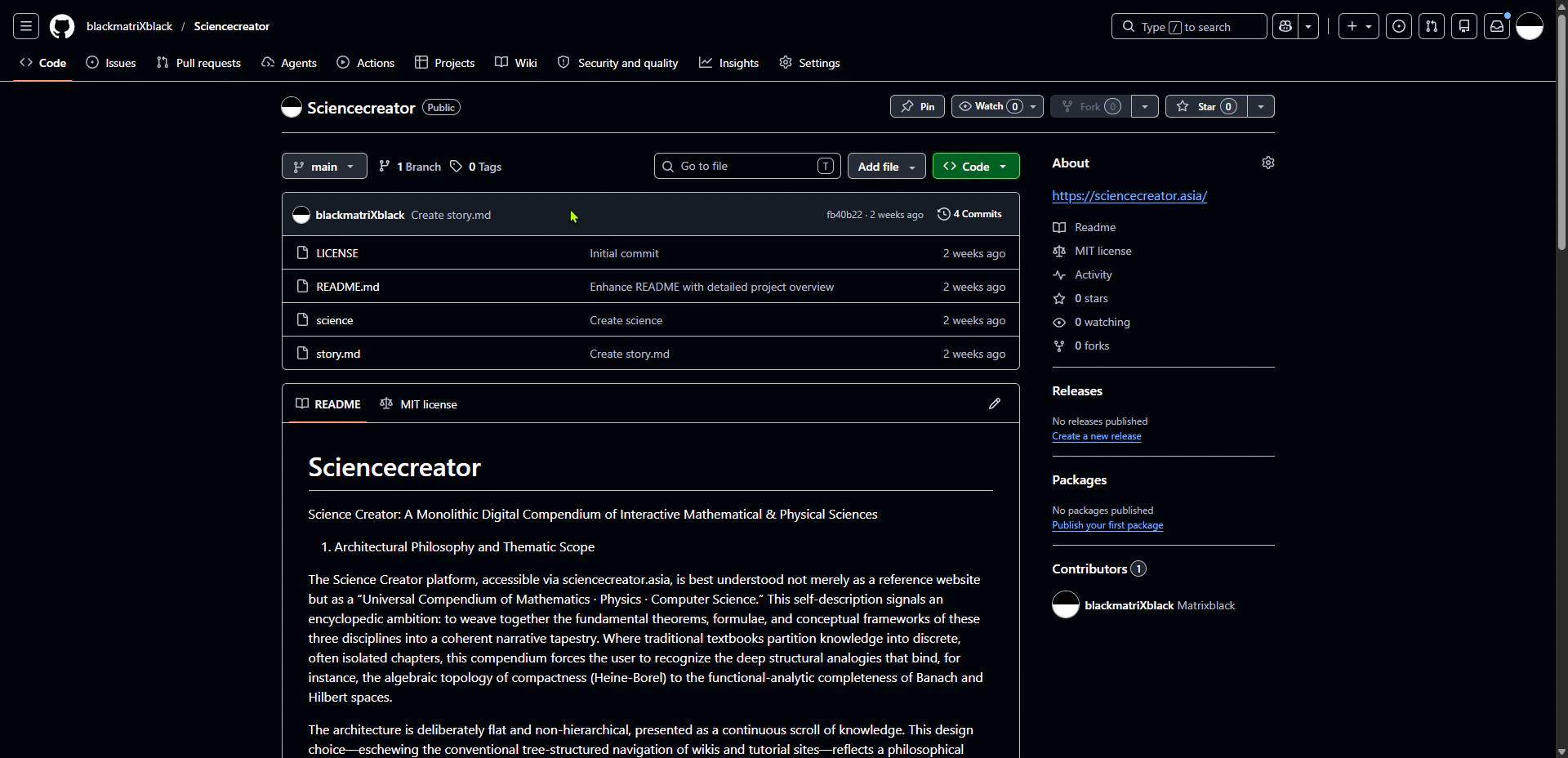The width and height of the screenshot is (1568, 758).
Task: Go to GitHub homepage via Octocat logo
Action: 62,26
